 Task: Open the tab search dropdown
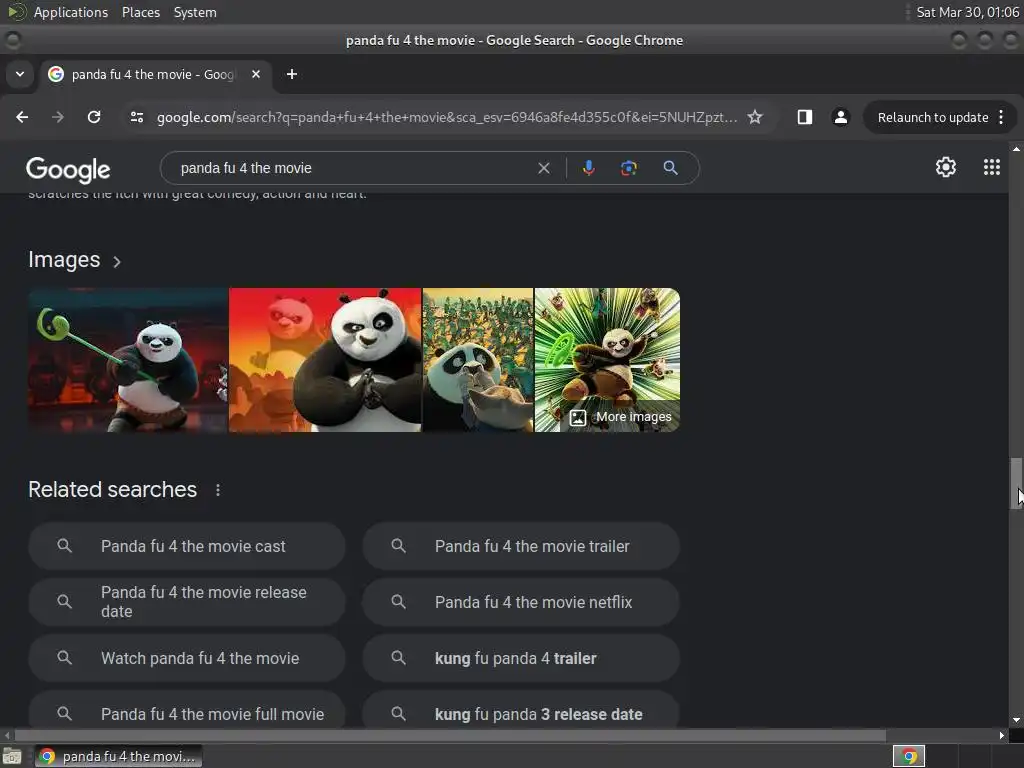pos(20,74)
